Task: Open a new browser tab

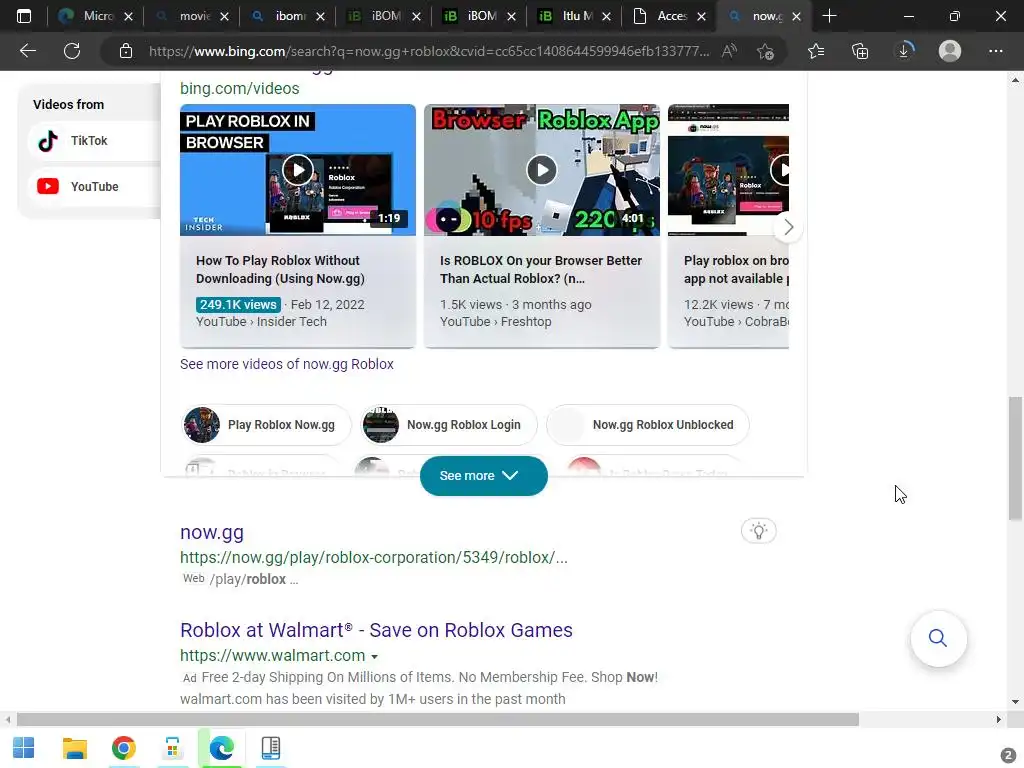Action: click(829, 16)
